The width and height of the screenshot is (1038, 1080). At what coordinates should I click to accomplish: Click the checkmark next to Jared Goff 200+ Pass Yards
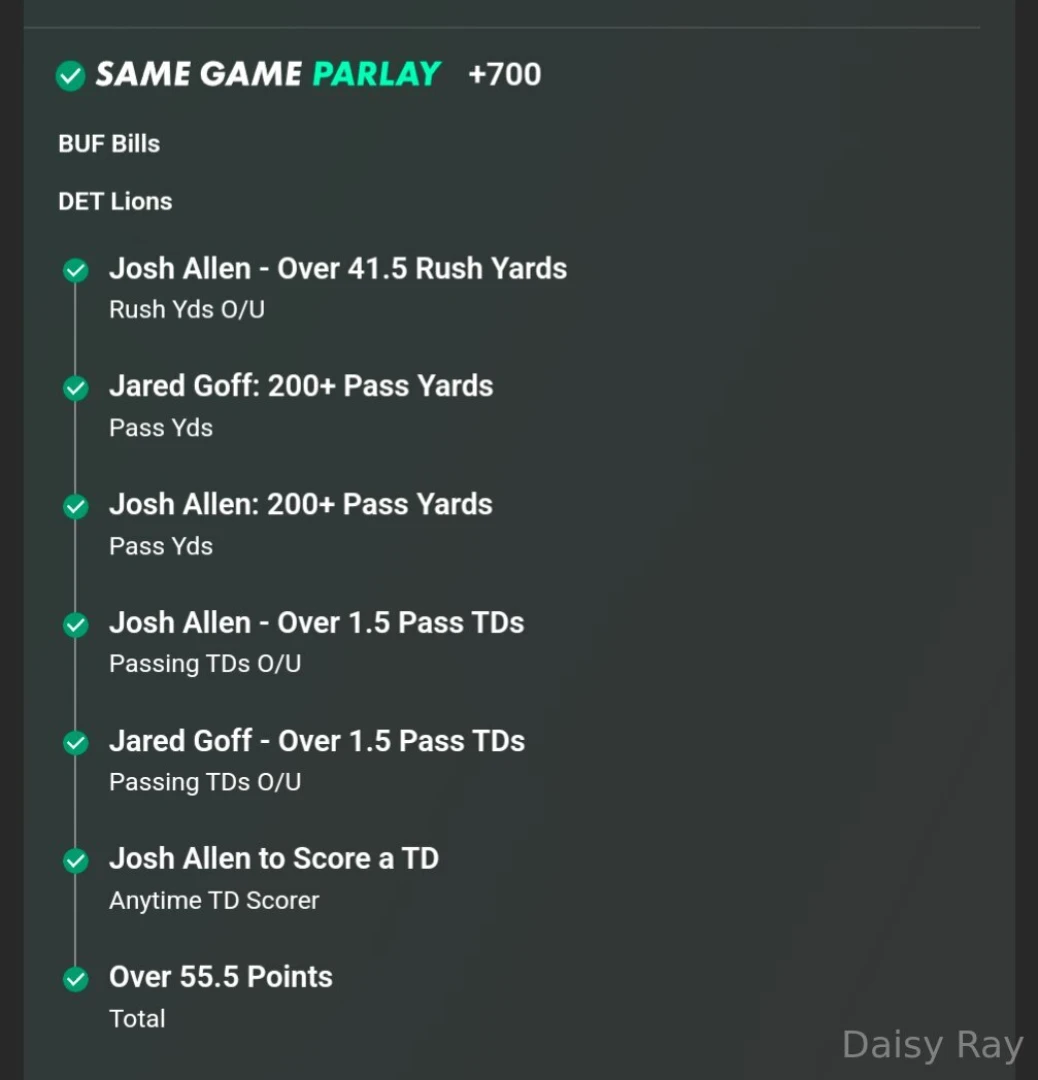75,387
